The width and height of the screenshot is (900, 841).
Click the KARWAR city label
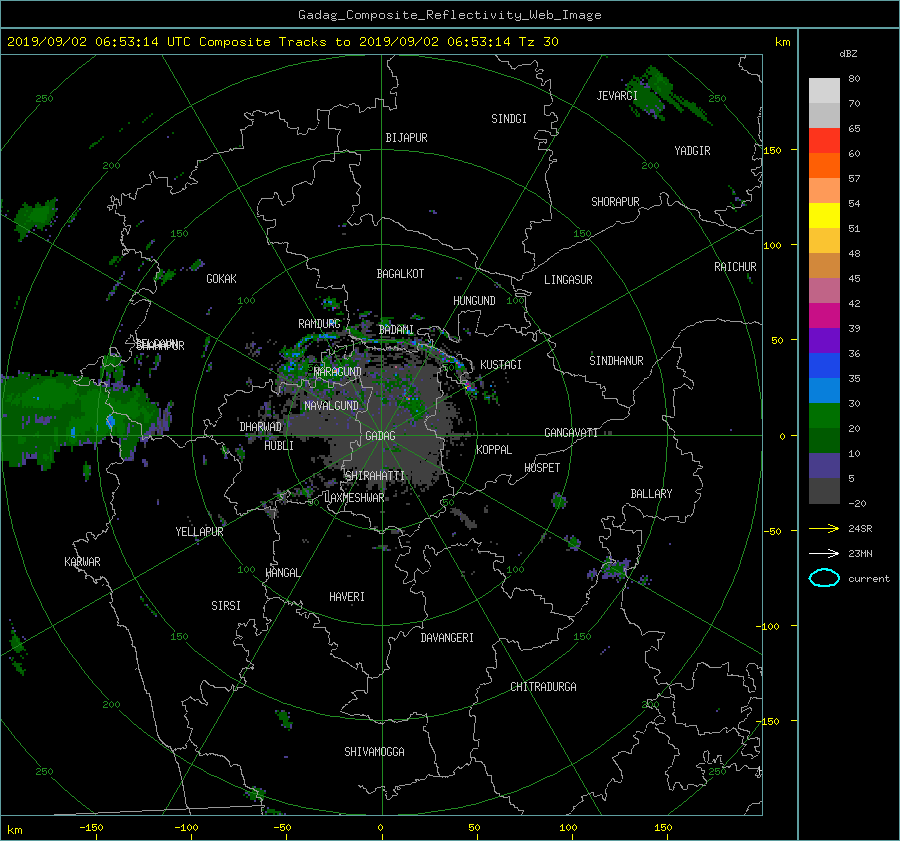pos(82,562)
